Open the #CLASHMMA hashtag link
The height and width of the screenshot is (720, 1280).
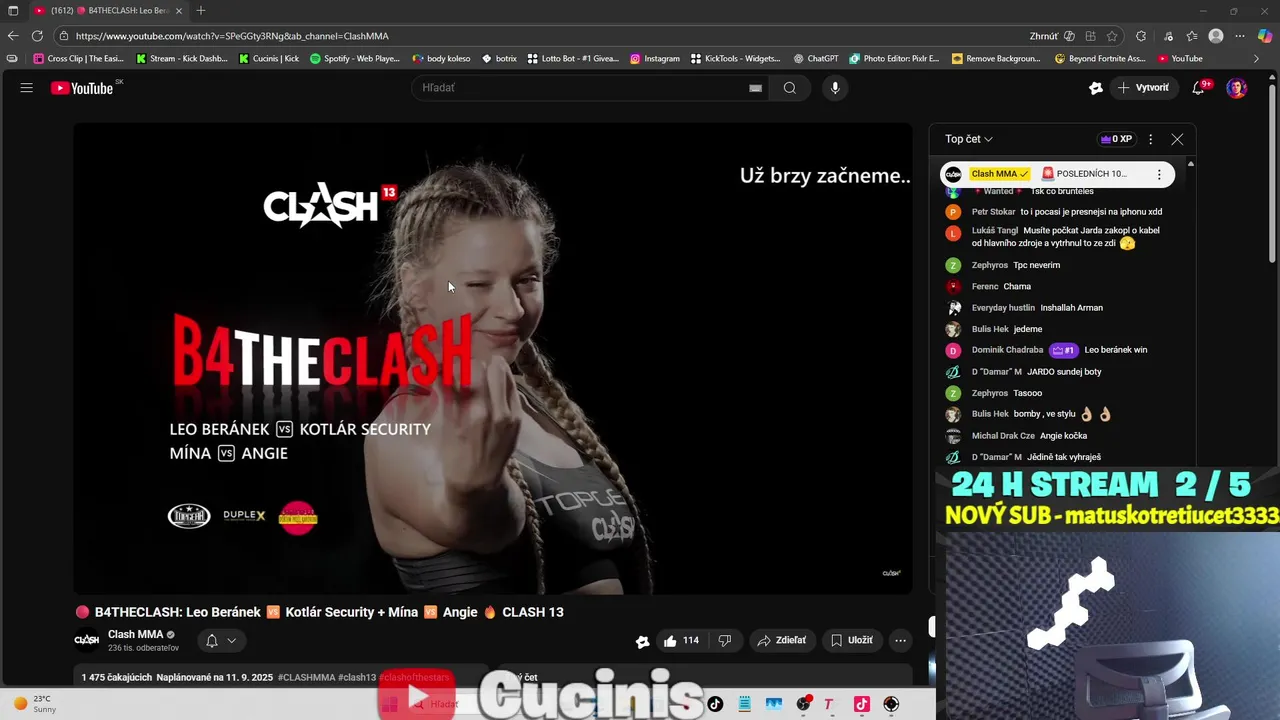pos(307,677)
